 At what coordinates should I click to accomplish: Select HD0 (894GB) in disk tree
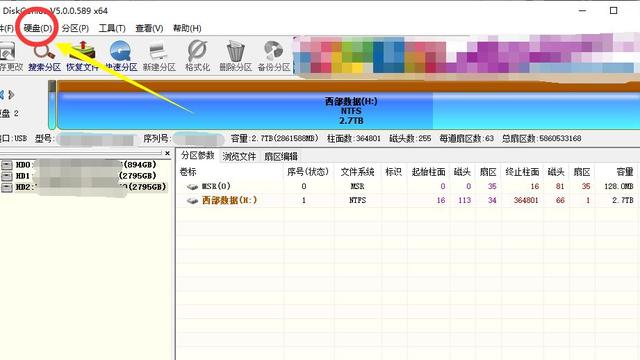coord(85,165)
